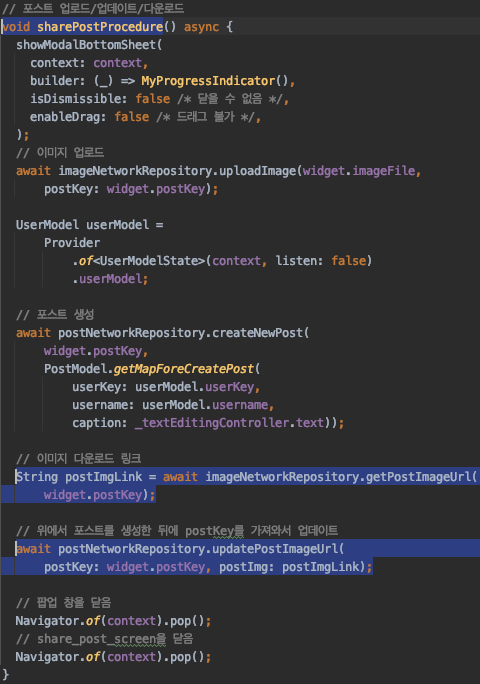Click first Navigator.of(context).pop() line
Screen dimensions: 480x684
[x=113, y=621]
